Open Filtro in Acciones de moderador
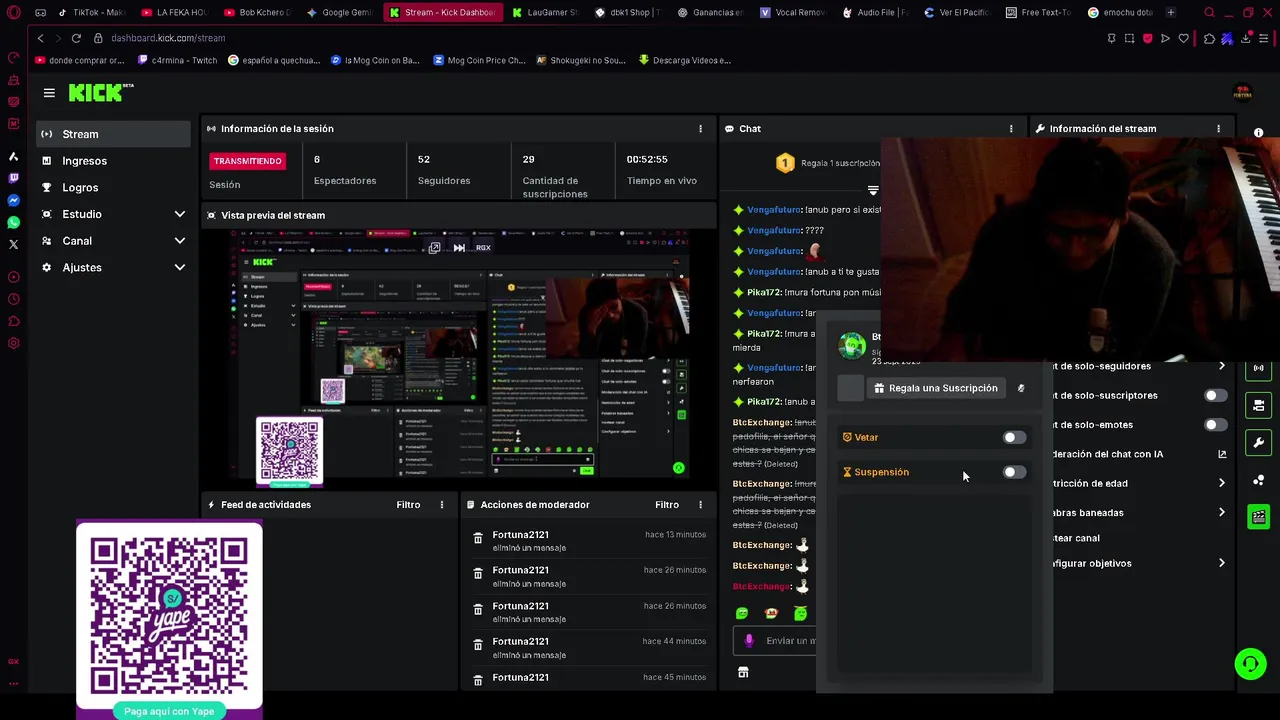The height and width of the screenshot is (720, 1280). pyautogui.click(x=667, y=505)
